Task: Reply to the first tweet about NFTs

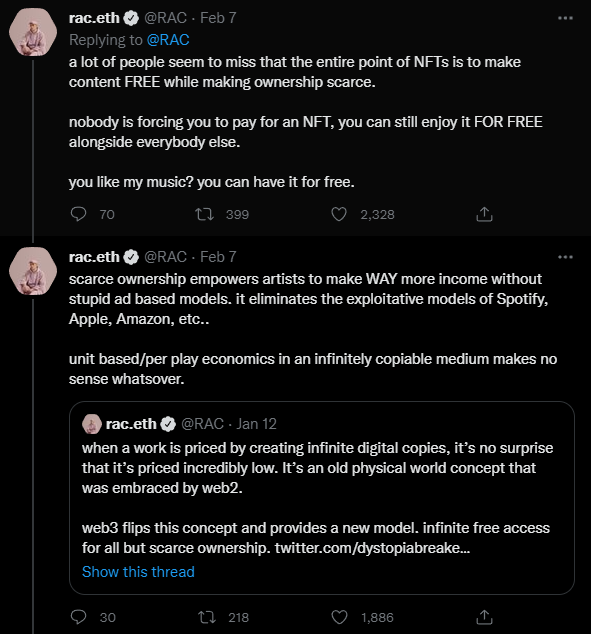Action: pyautogui.click(x=78, y=214)
